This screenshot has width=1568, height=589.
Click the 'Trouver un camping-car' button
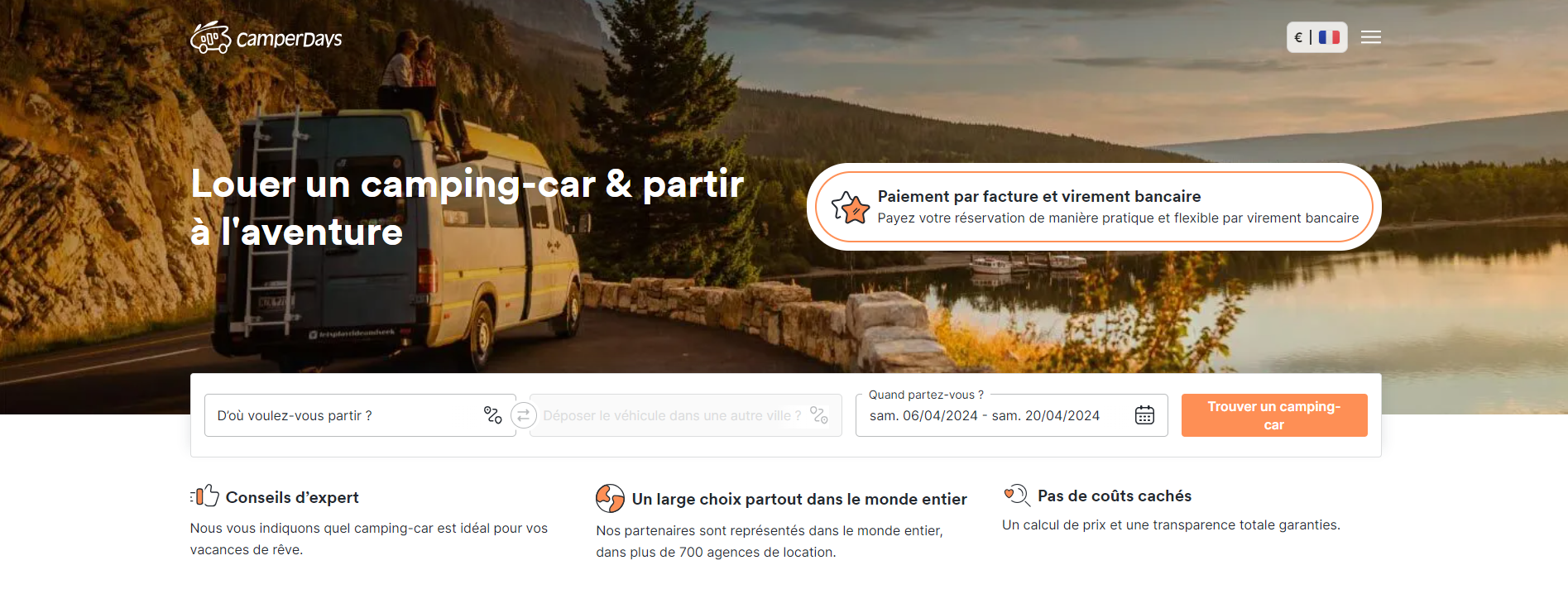point(1274,415)
